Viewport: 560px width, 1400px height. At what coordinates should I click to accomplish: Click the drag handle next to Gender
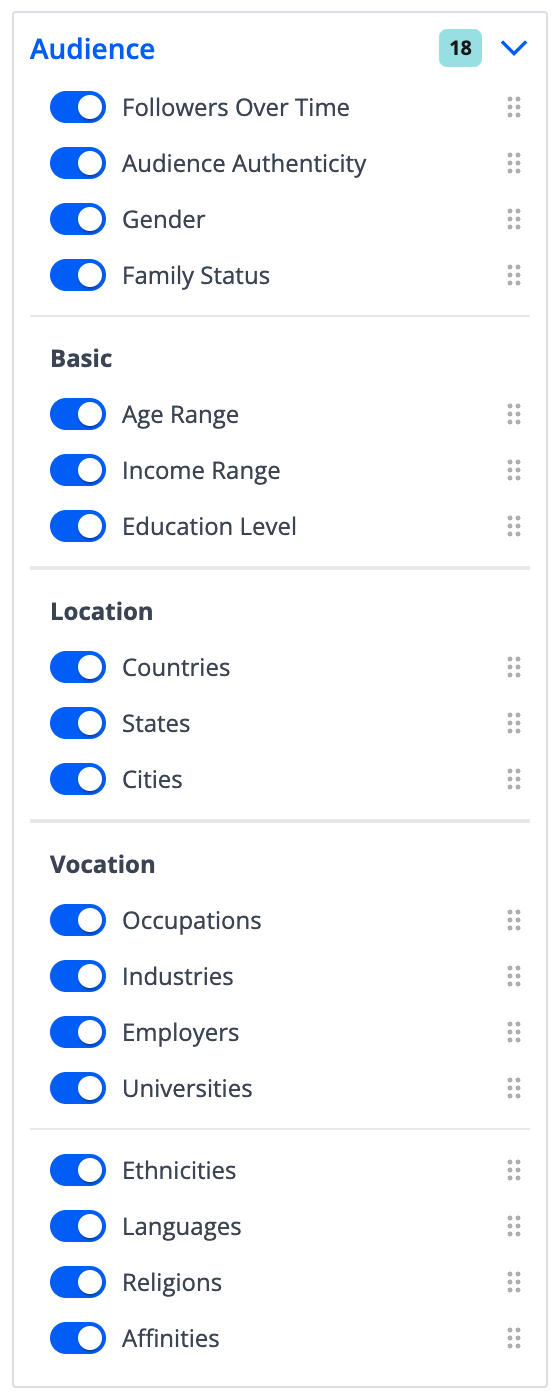pos(514,220)
